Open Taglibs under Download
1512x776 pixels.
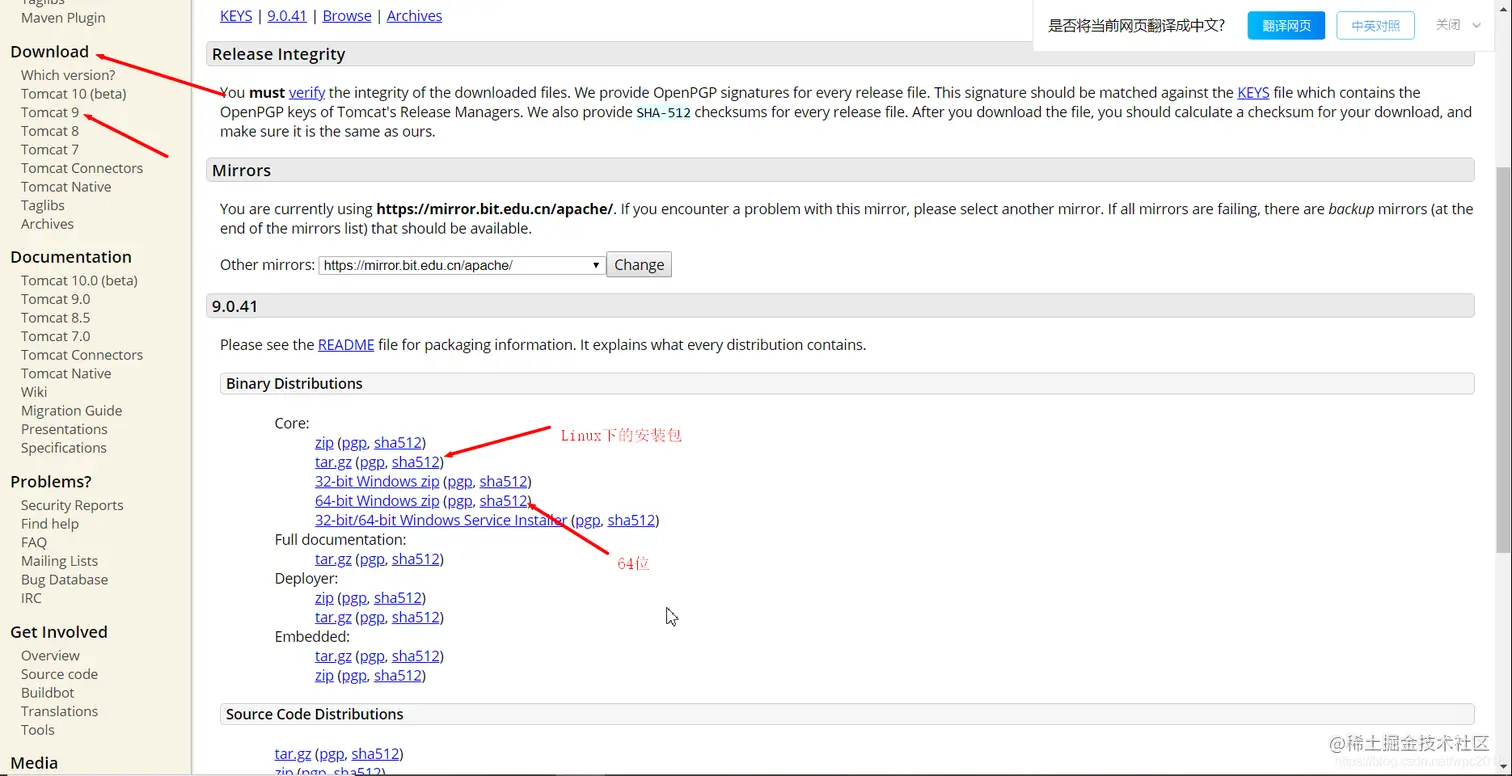(43, 205)
